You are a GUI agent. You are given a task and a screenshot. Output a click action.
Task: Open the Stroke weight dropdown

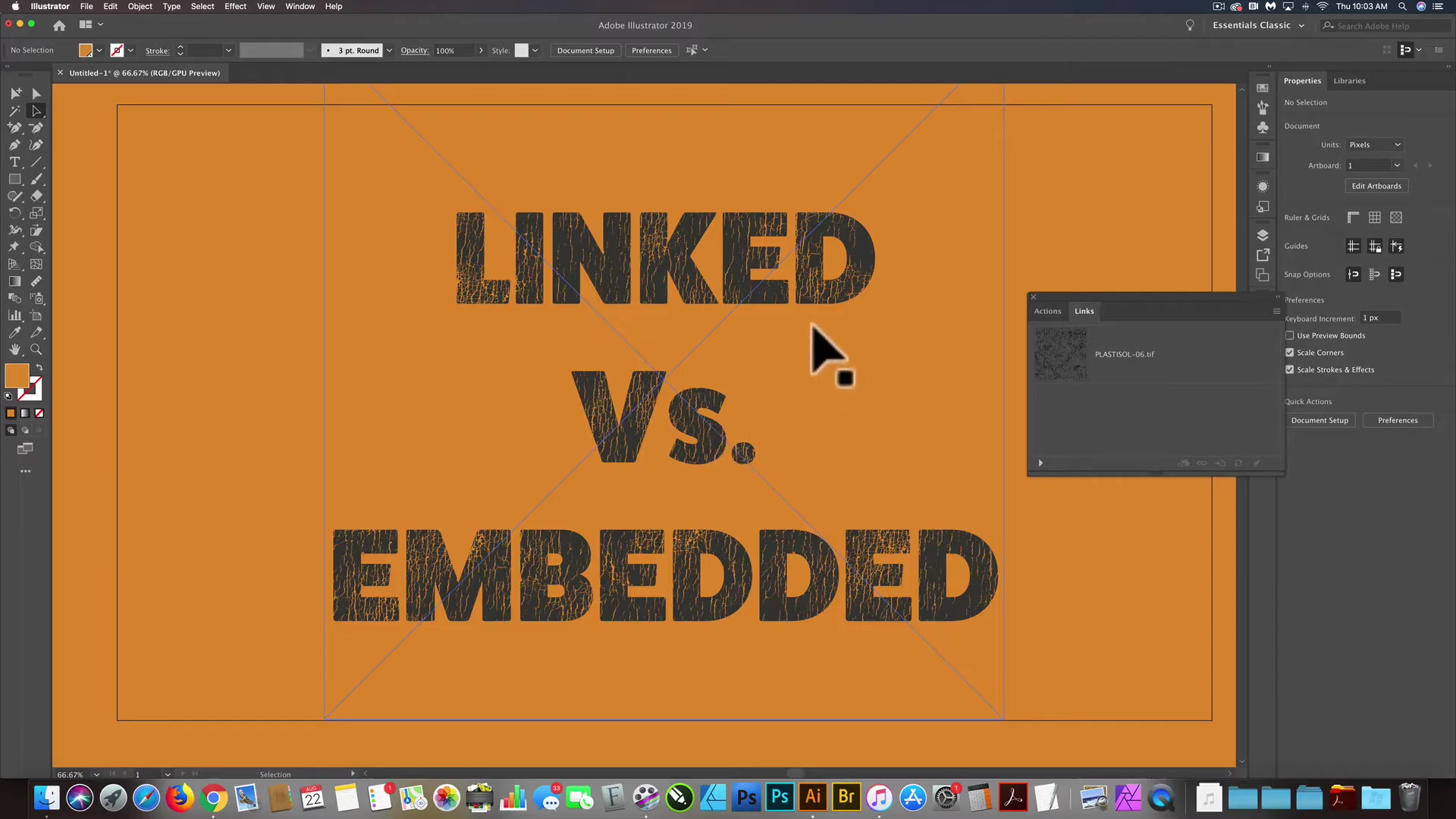click(x=228, y=50)
